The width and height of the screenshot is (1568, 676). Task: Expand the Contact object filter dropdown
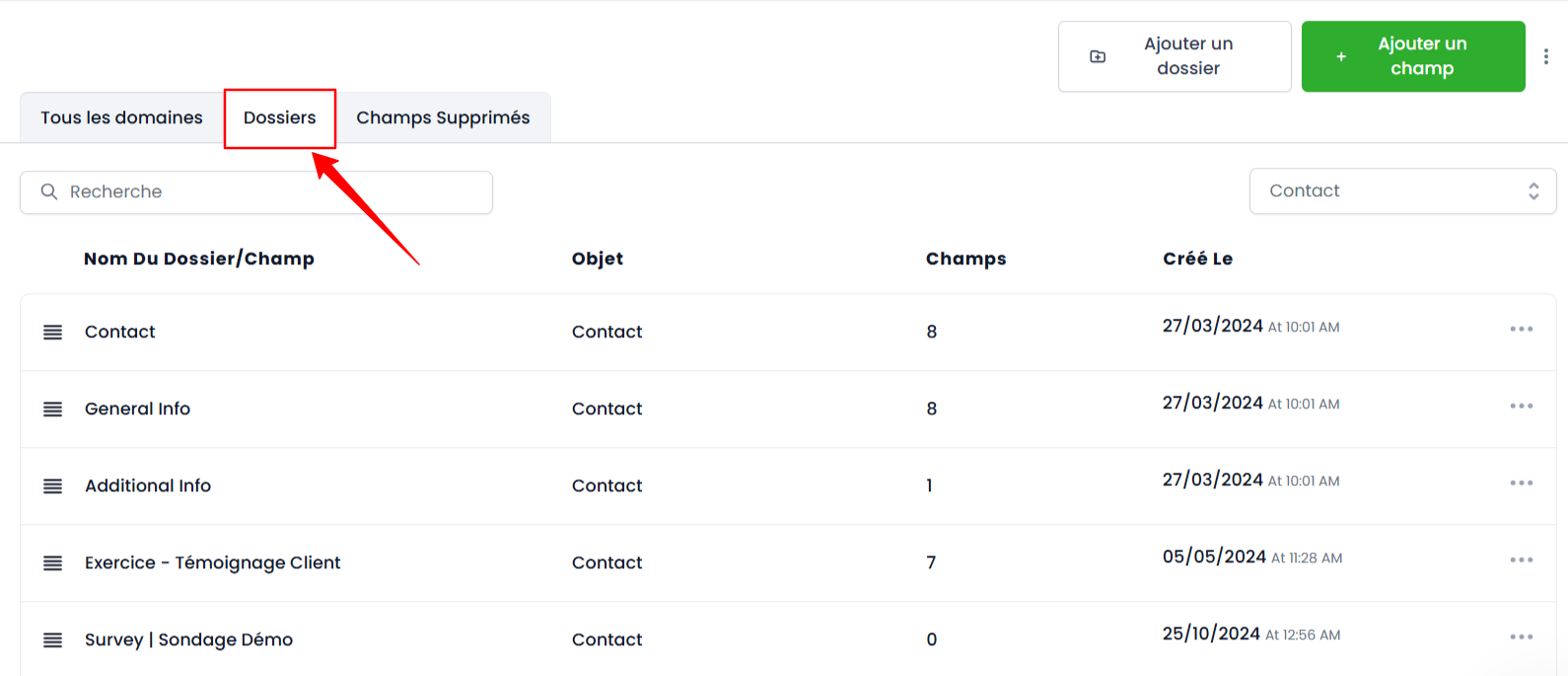[1402, 191]
